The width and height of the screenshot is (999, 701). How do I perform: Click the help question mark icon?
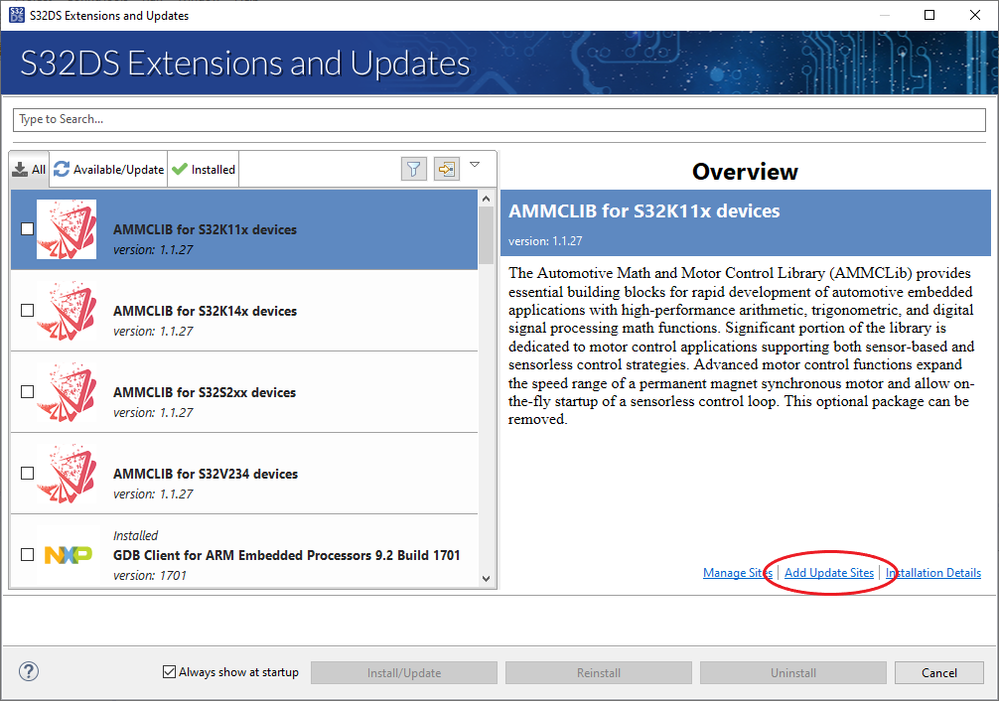pyautogui.click(x=29, y=671)
